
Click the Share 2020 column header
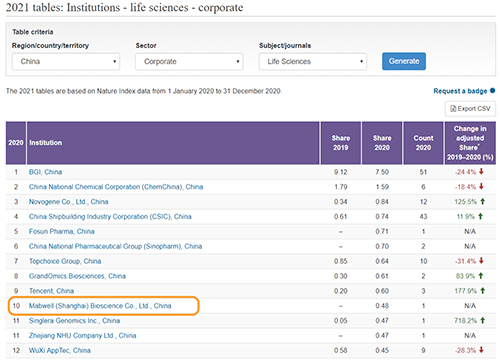click(x=382, y=143)
